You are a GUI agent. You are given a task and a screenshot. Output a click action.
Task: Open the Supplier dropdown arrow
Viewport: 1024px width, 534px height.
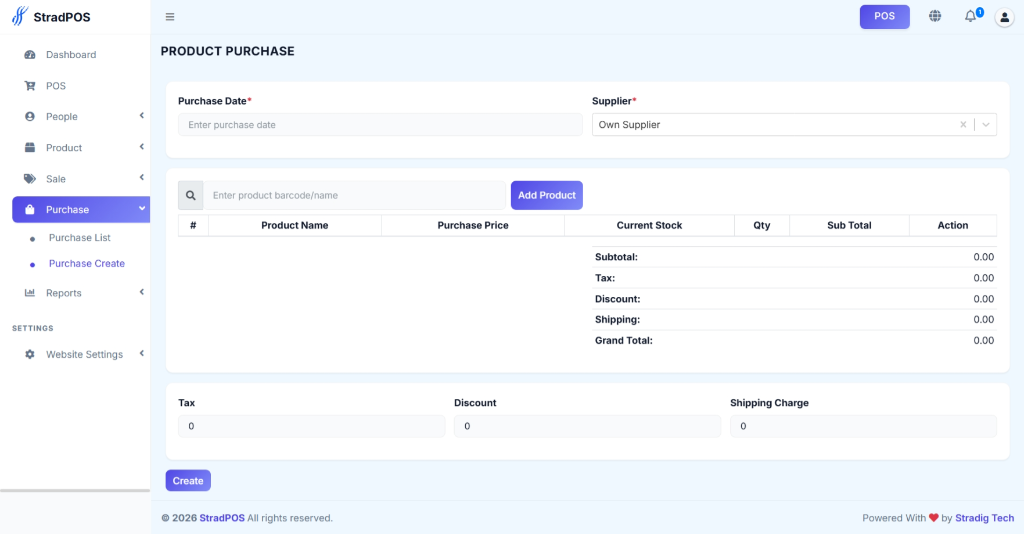pyautogui.click(x=986, y=125)
